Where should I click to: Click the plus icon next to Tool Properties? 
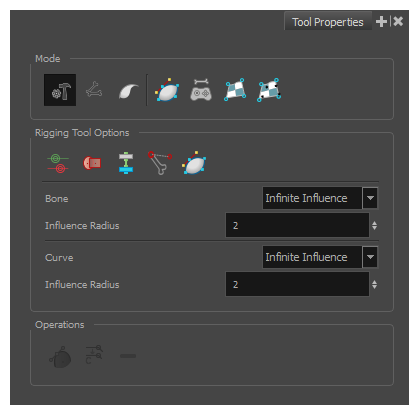(381, 22)
